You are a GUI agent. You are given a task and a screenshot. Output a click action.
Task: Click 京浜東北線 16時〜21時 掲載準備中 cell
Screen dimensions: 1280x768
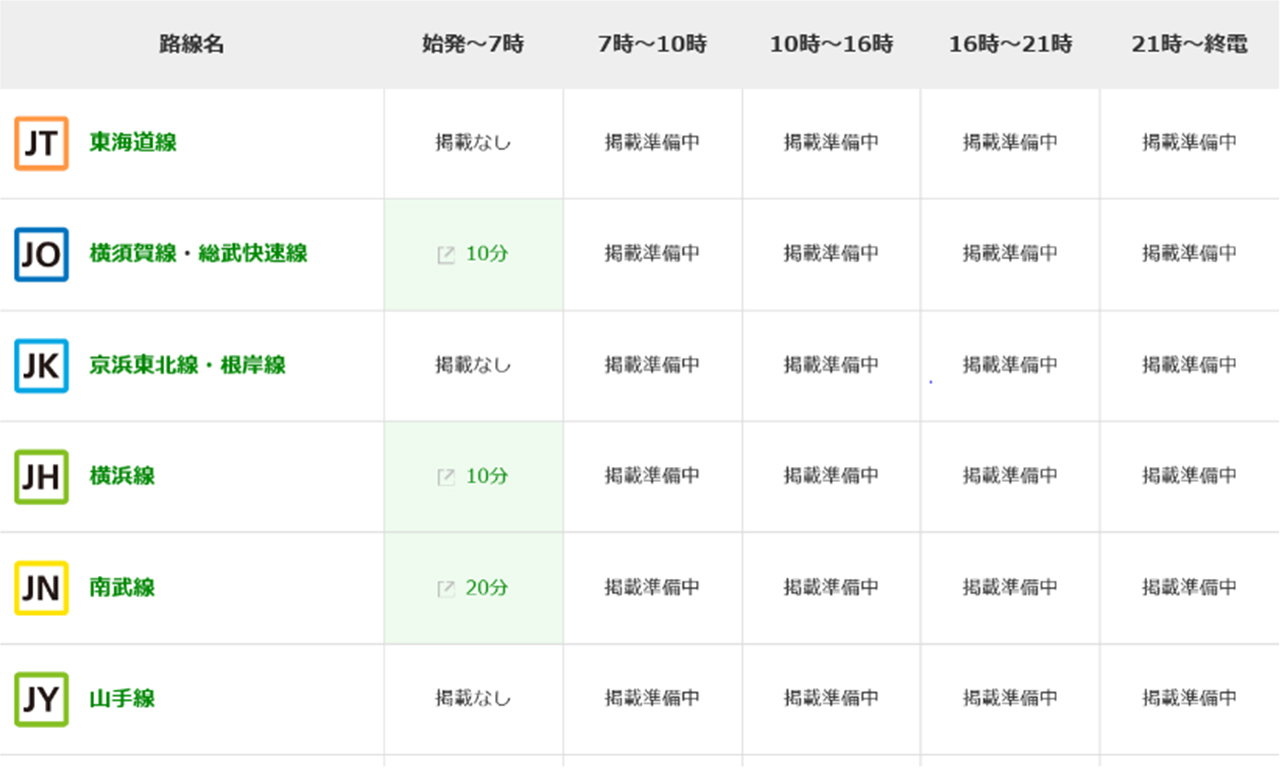tap(1010, 365)
